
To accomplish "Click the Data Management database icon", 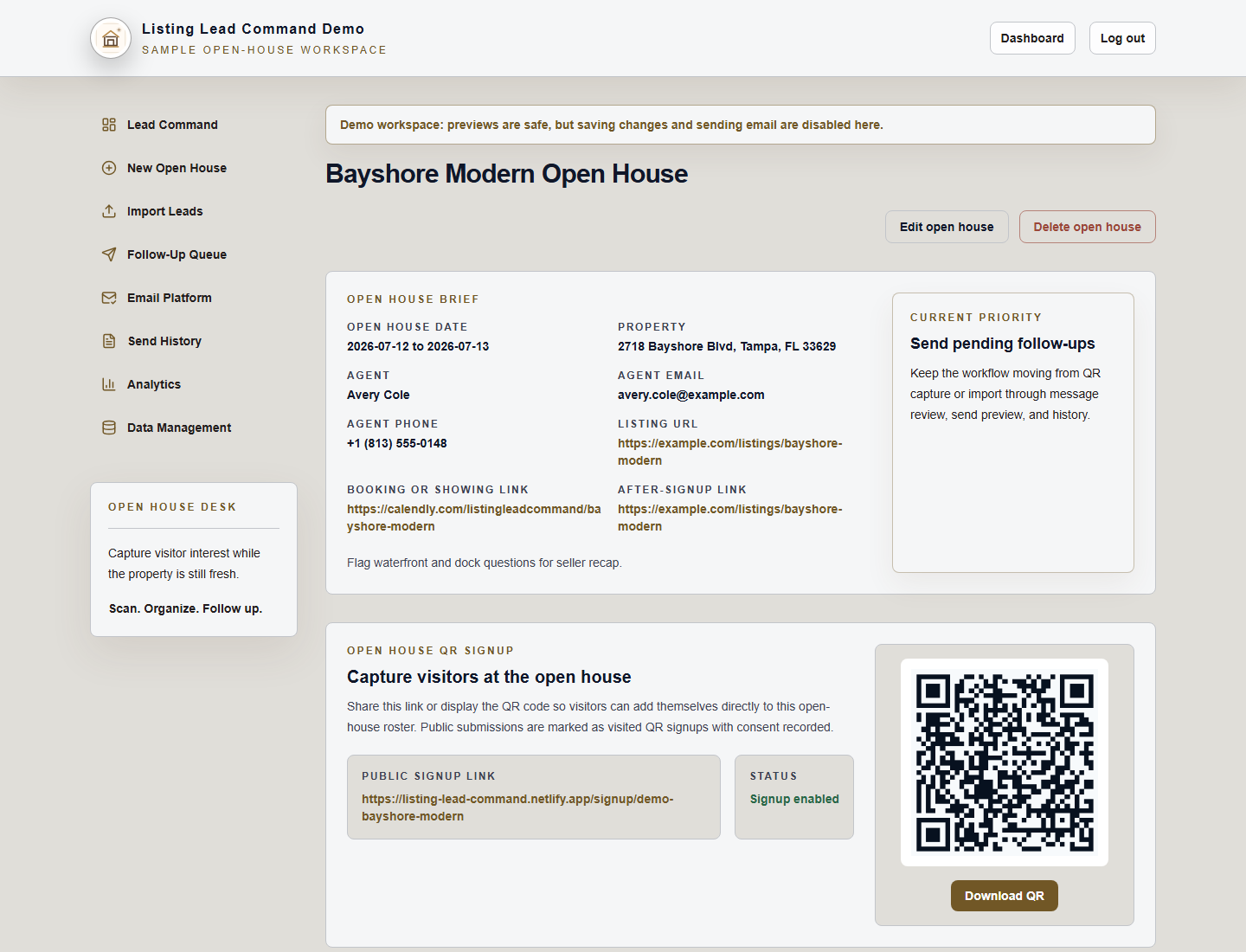I will (109, 428).
